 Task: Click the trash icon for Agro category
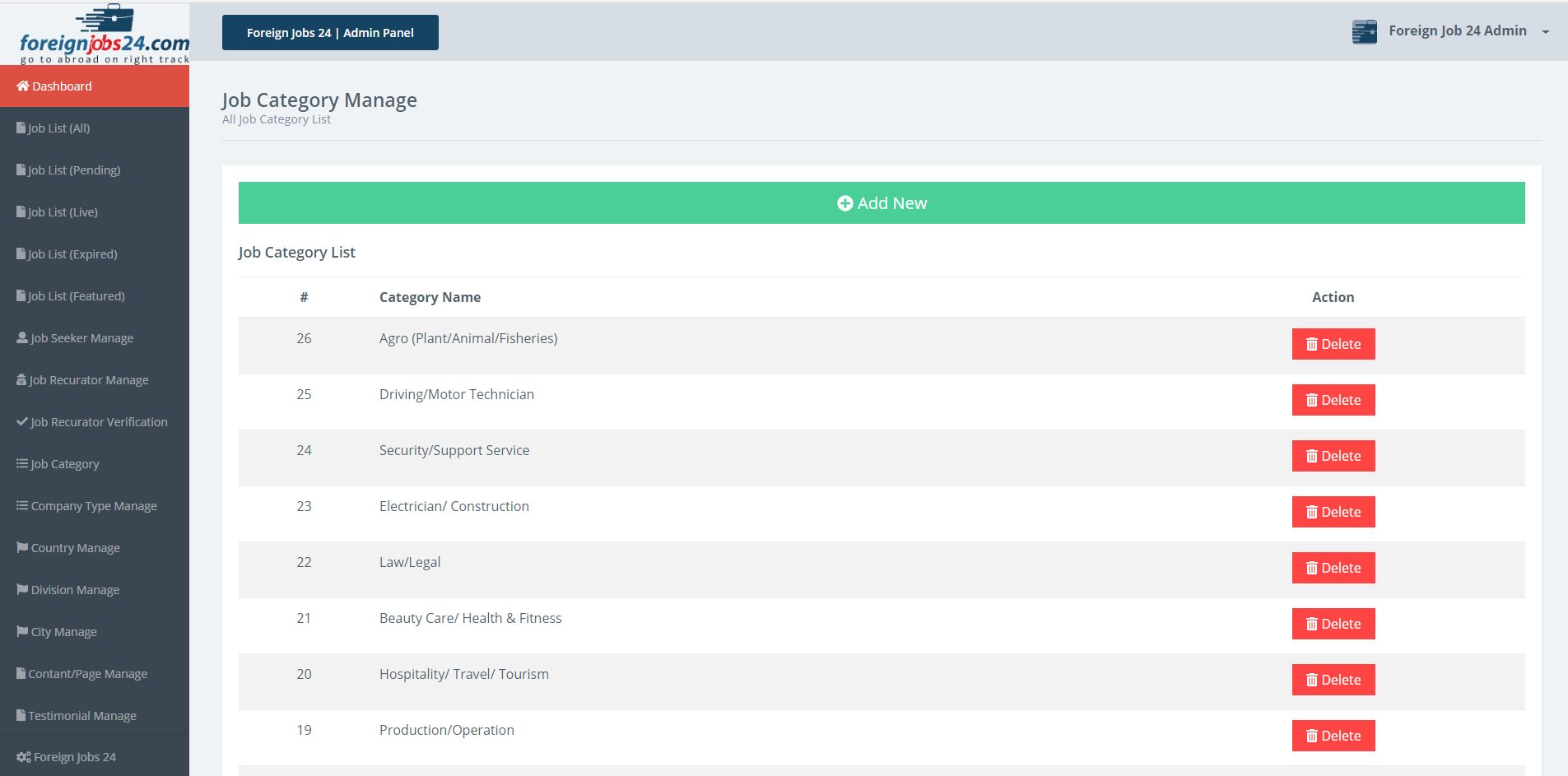coord(1312,344)
